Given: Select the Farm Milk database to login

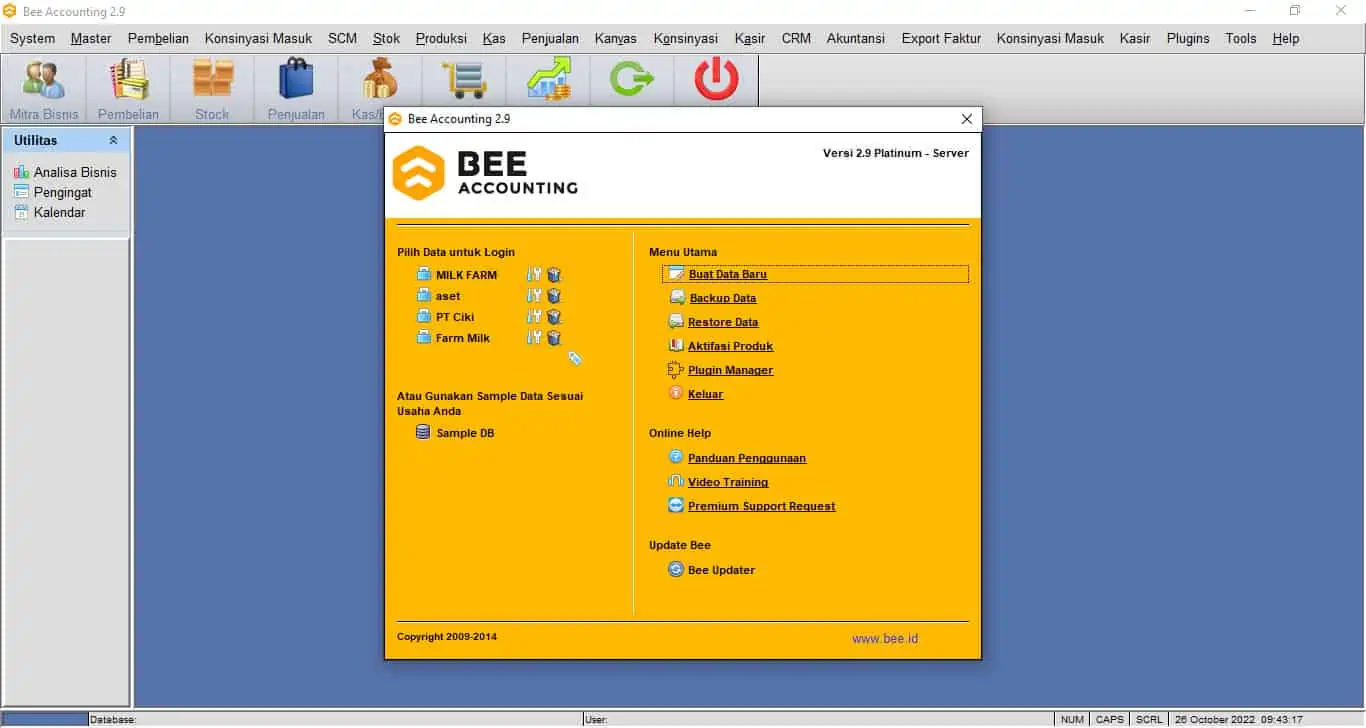Looking at the screenshot, I should [463, 338].
